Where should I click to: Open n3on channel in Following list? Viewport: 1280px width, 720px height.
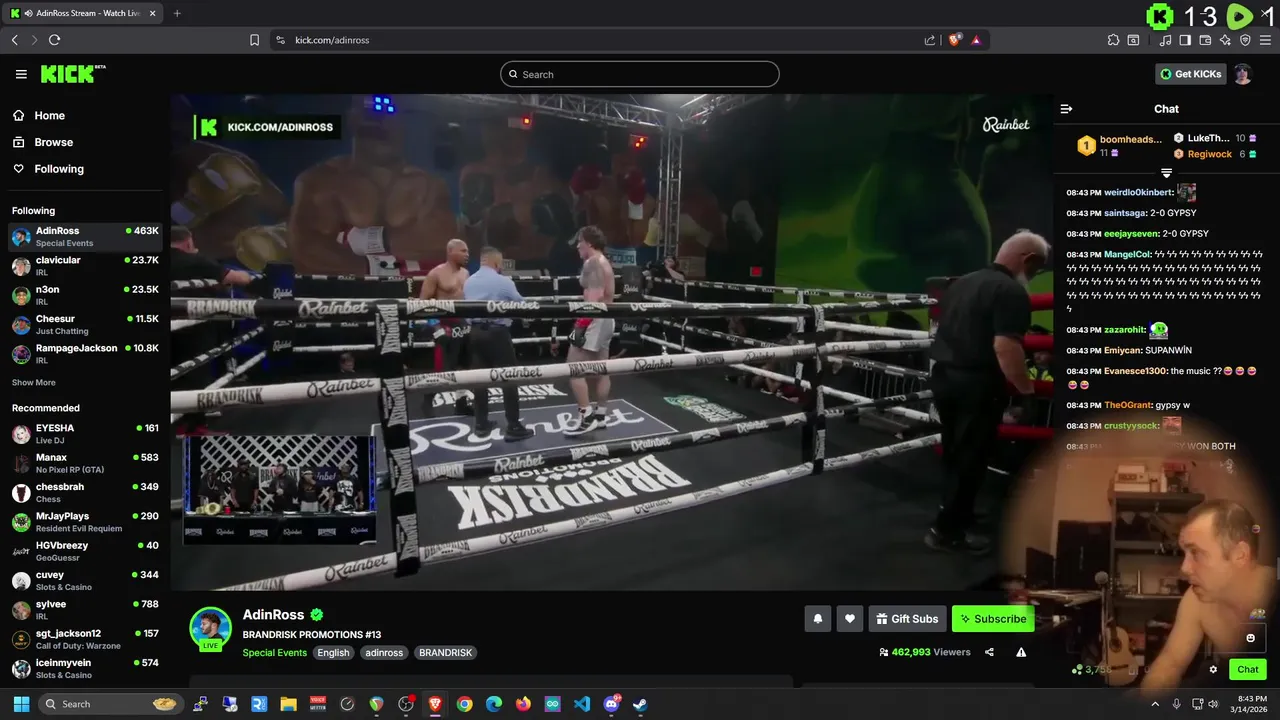click(85, 295)
